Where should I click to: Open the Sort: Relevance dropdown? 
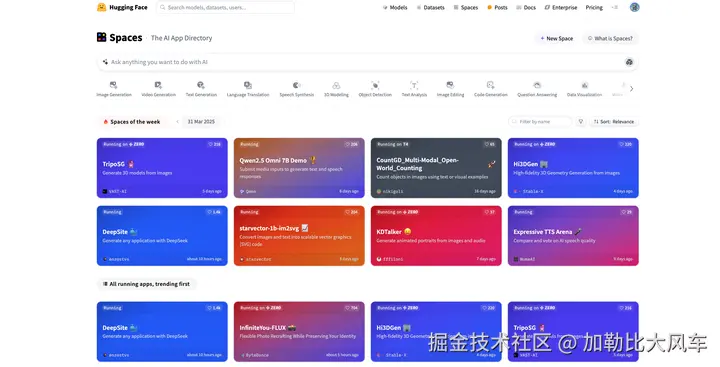(x=613, y=122)
